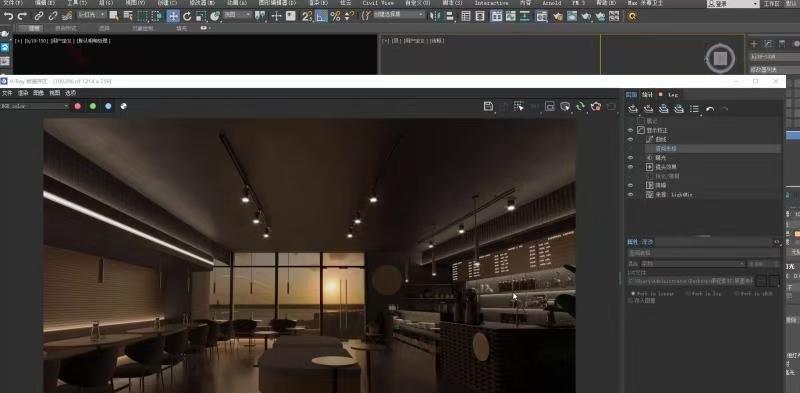This screenshot has width=800, height=393.
Task: Click the render teapot icon in the VFB toolbar
Action: point(595,106)
